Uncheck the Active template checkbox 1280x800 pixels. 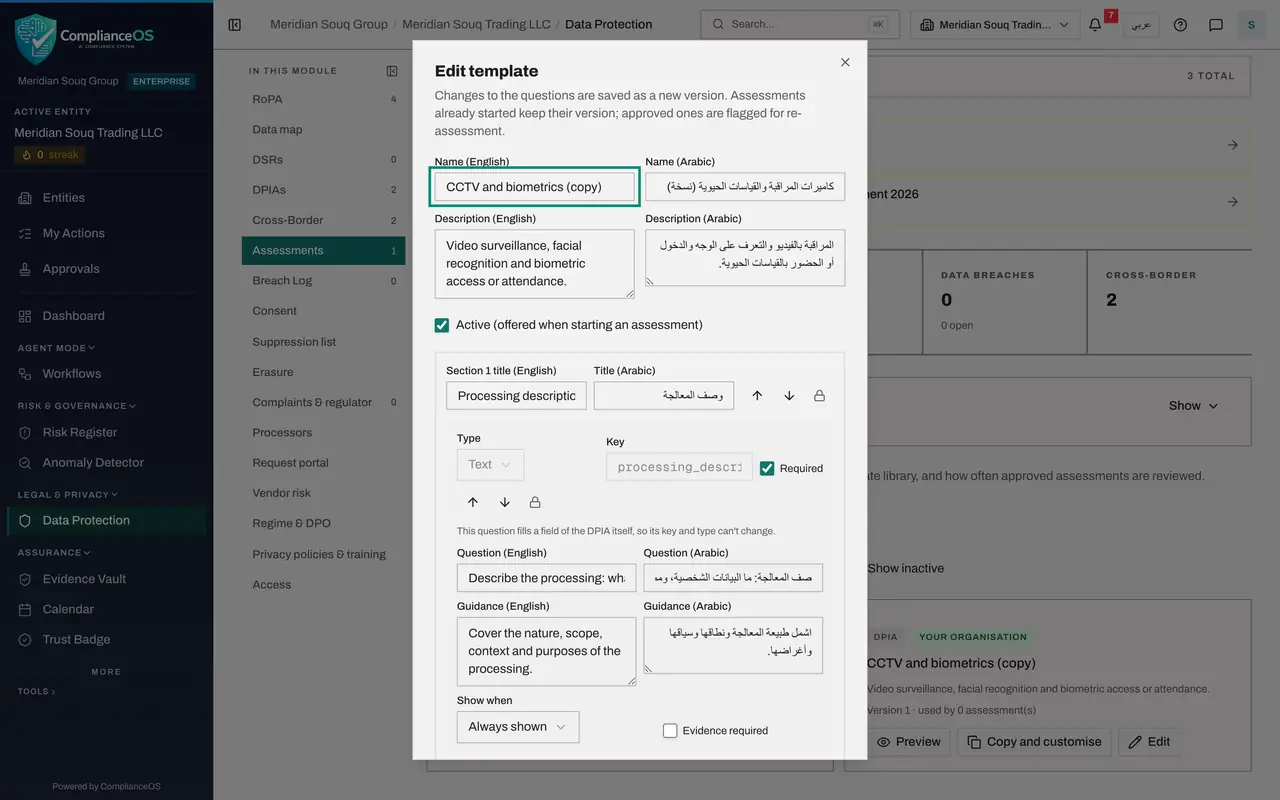pos(442,325)
